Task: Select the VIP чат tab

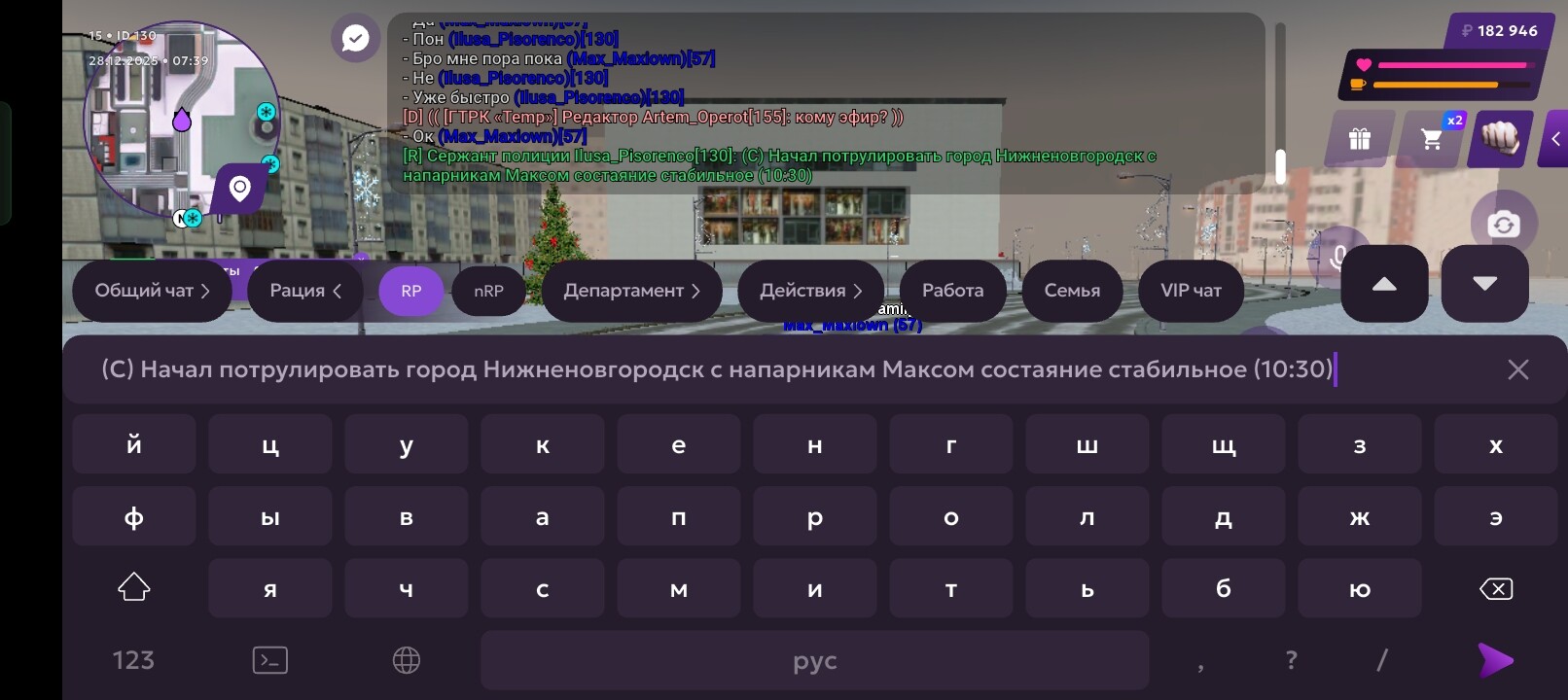Action: [1191, 291]
